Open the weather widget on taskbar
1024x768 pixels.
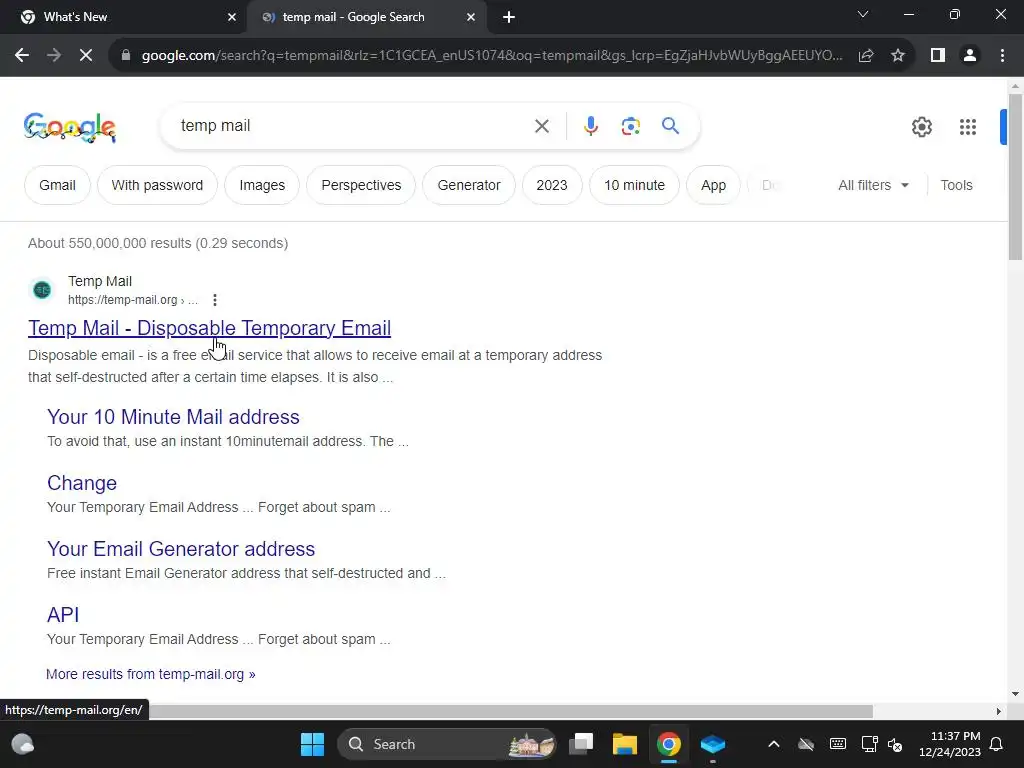tap(23, 744)
